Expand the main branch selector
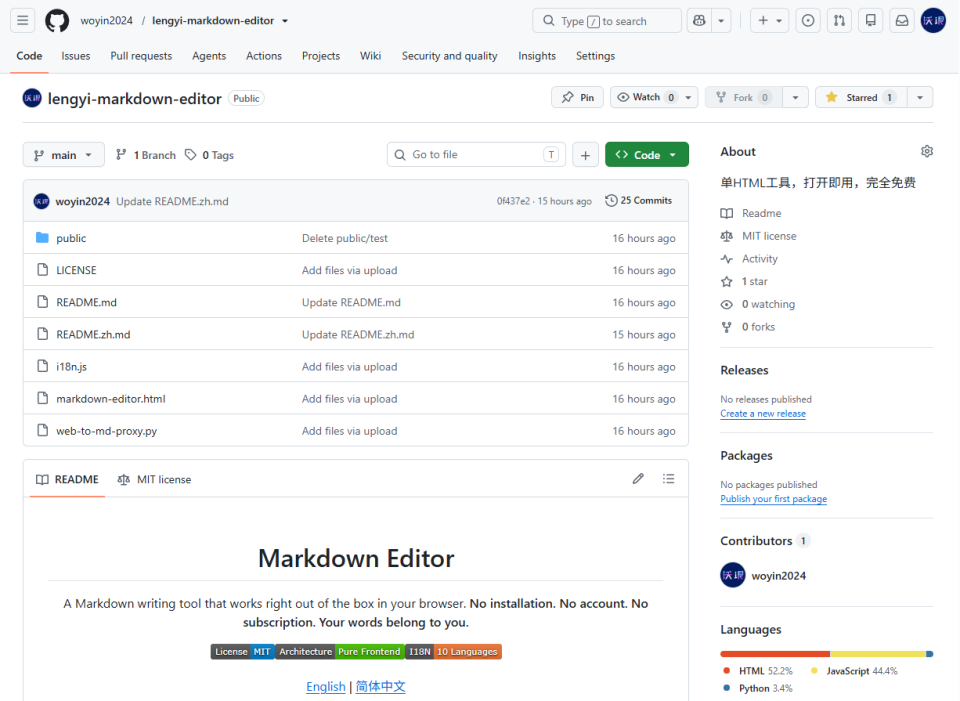 (x=64, y=155)
